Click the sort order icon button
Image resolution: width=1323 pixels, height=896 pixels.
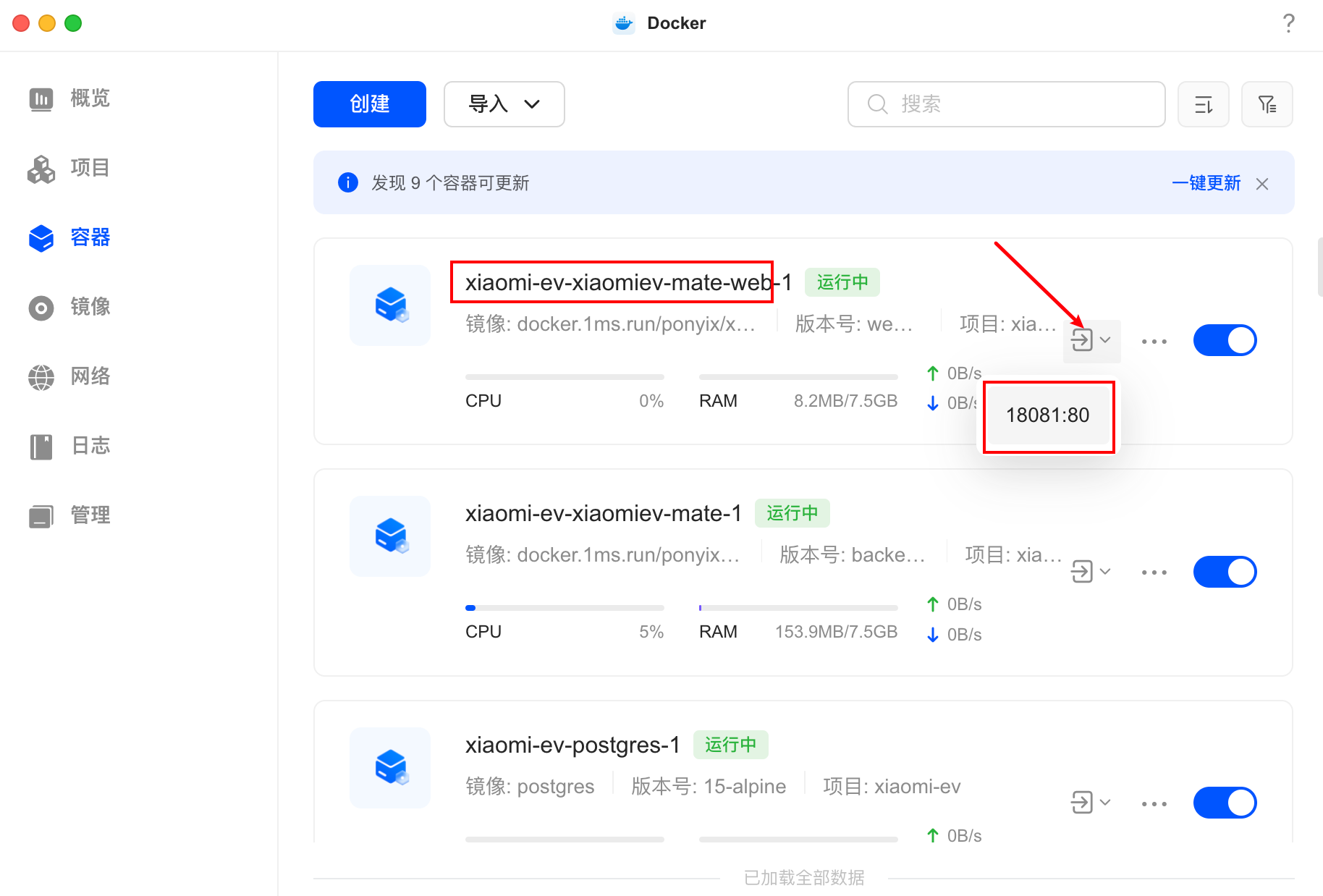point(1203,104)
